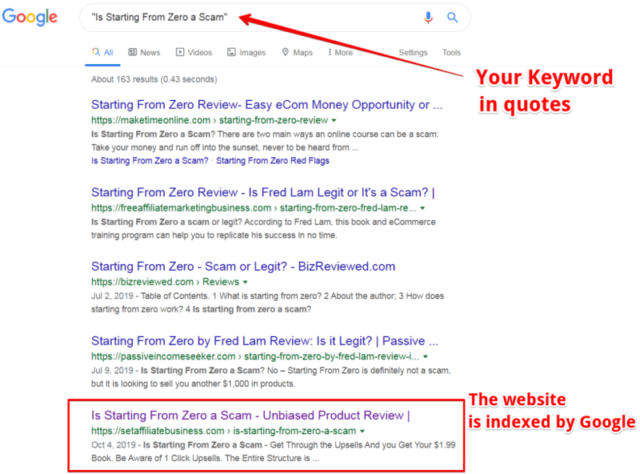The image size is (640, 474).
Task: Click the three-dot icon beside More
Action: pyautogui.click(x=330, y=52)
